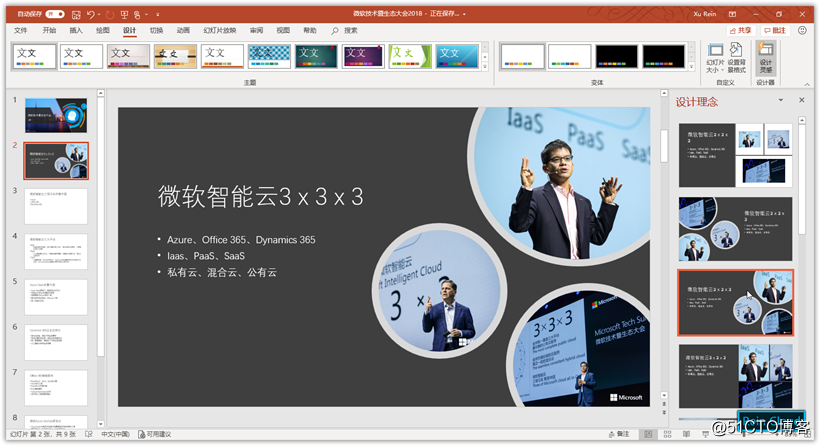Switch to the 动画 ribbon tab
The width and height of the screenshot is (820, 446).
click(x=183, y=30)
